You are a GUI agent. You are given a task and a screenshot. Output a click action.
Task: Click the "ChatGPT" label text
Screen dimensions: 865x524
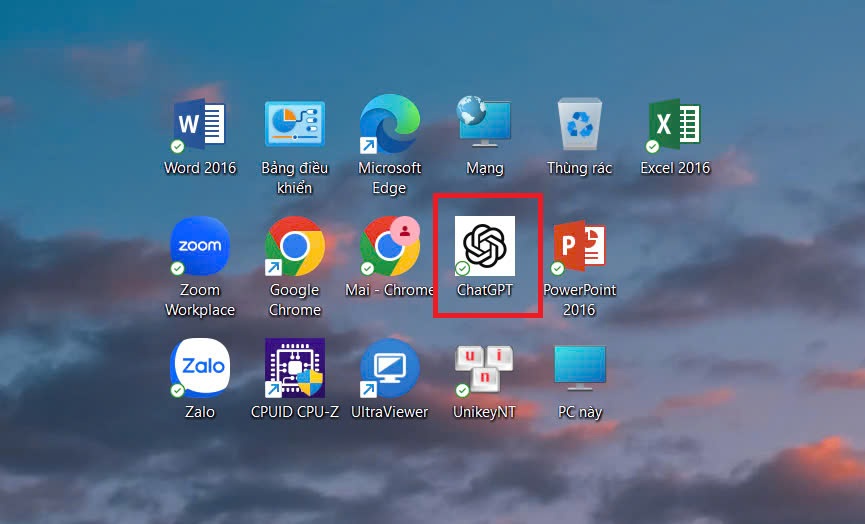[484, 290]
